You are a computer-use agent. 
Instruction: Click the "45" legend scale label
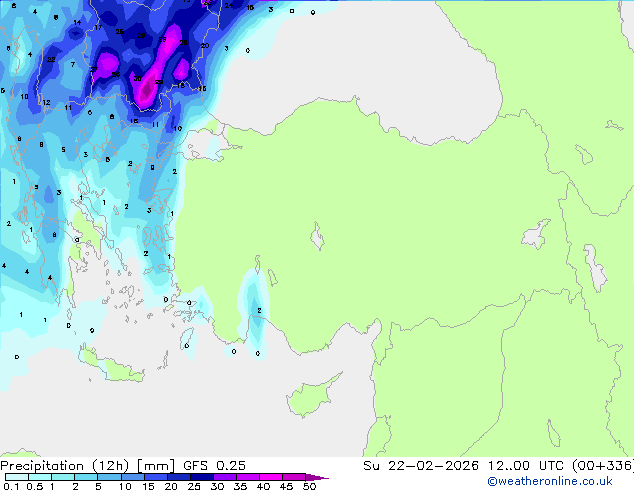(286, 486)
